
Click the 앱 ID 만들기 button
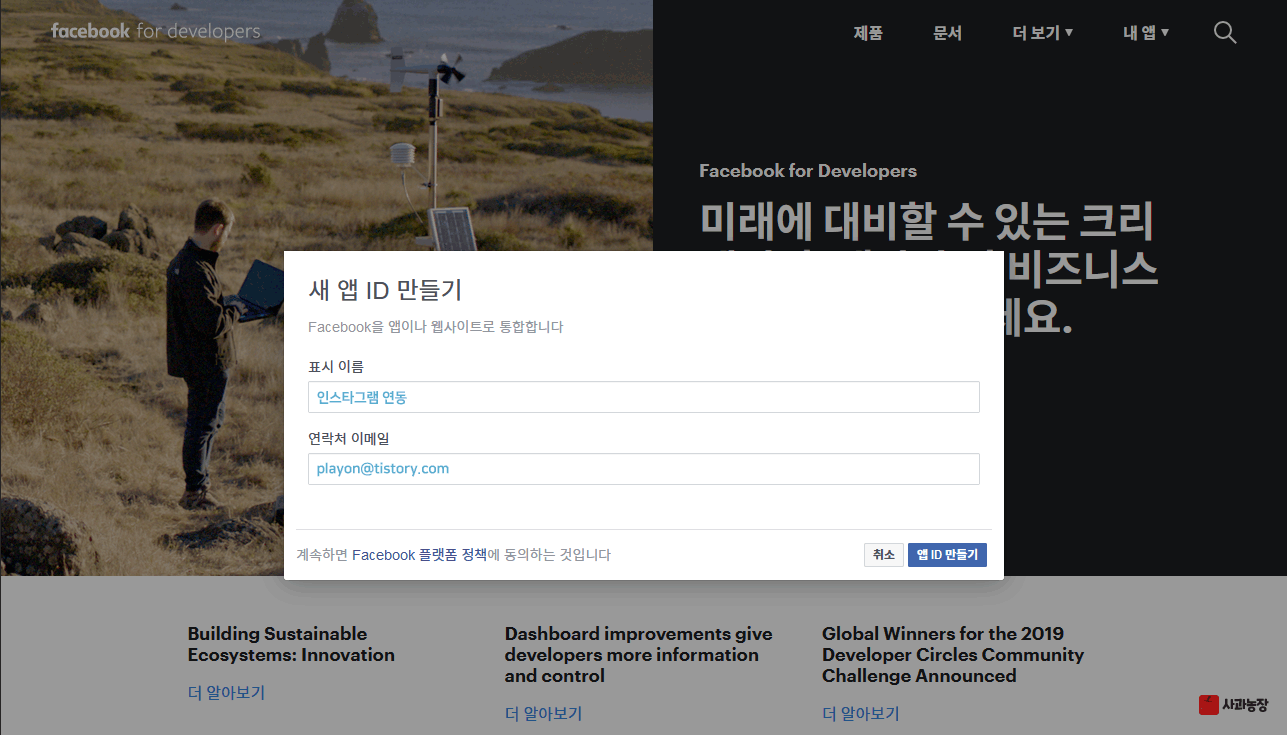[x=947, y=555]
